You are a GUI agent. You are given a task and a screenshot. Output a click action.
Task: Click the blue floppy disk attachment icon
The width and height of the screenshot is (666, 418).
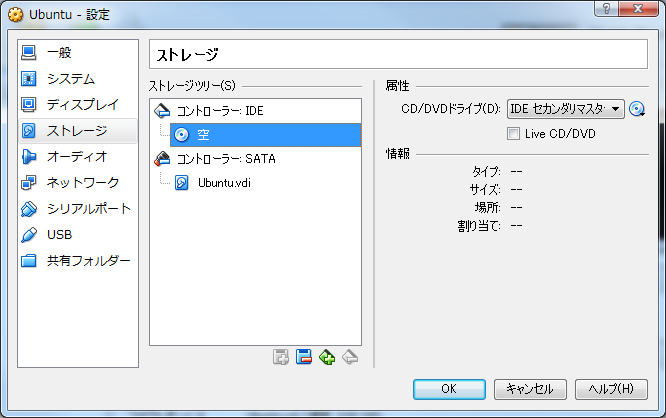304,357
